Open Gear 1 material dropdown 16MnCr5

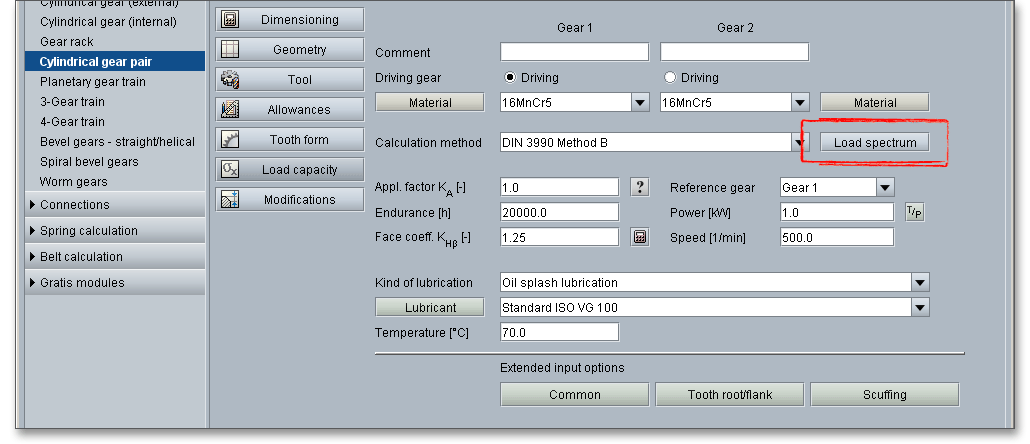(x=639, y=102)
